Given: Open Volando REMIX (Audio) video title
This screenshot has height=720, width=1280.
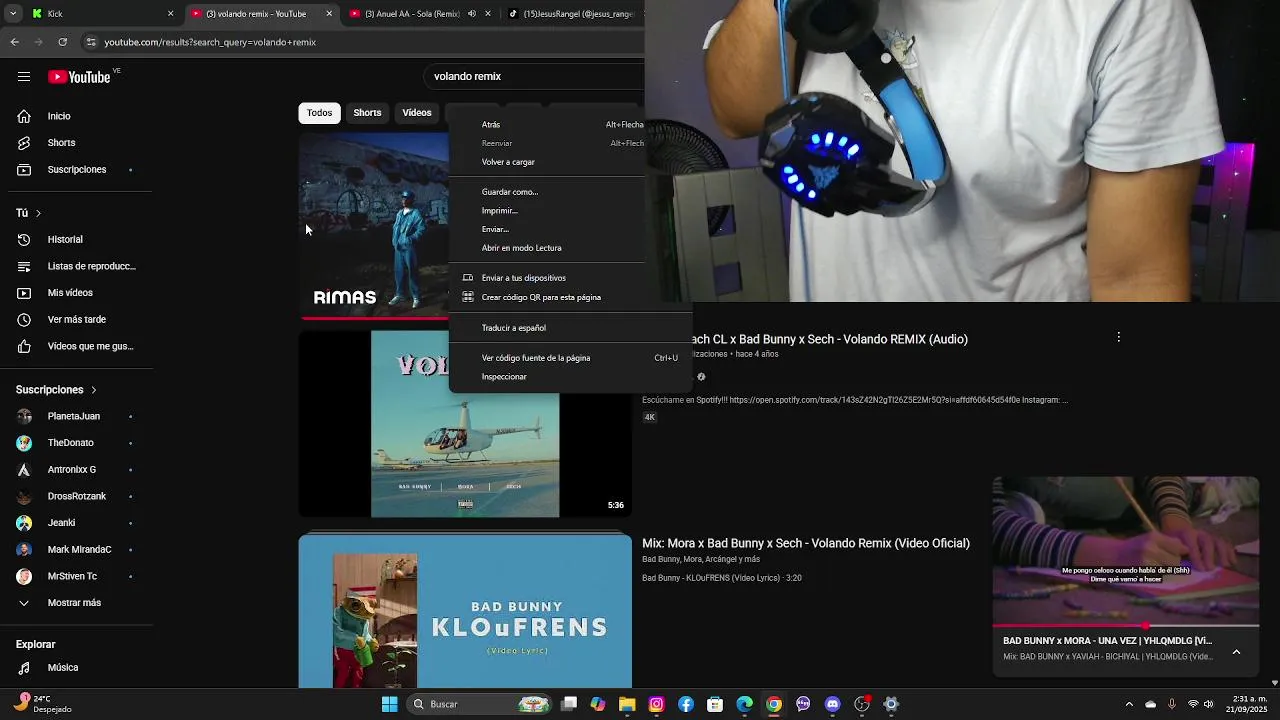Looking at the screenshot, I should pyautogui.click(x=829, y=339).
